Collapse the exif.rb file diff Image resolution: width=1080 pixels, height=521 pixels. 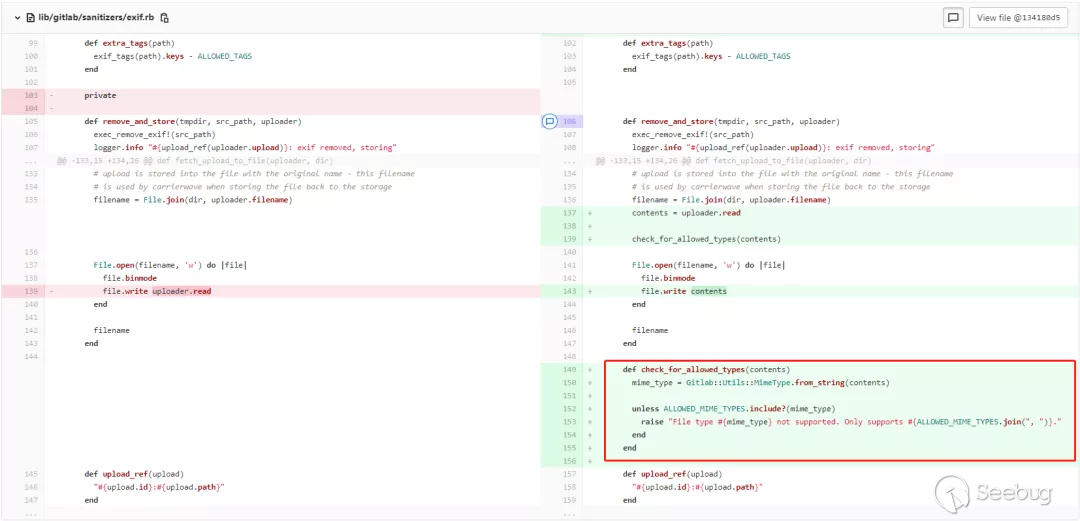click(x=17, y=18)
